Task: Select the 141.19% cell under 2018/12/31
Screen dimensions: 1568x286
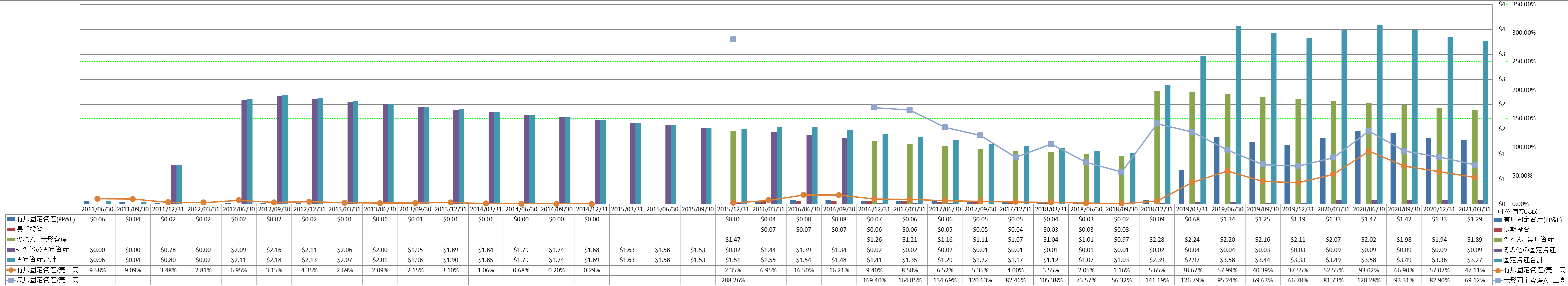Action: (x=1156, y=281)
